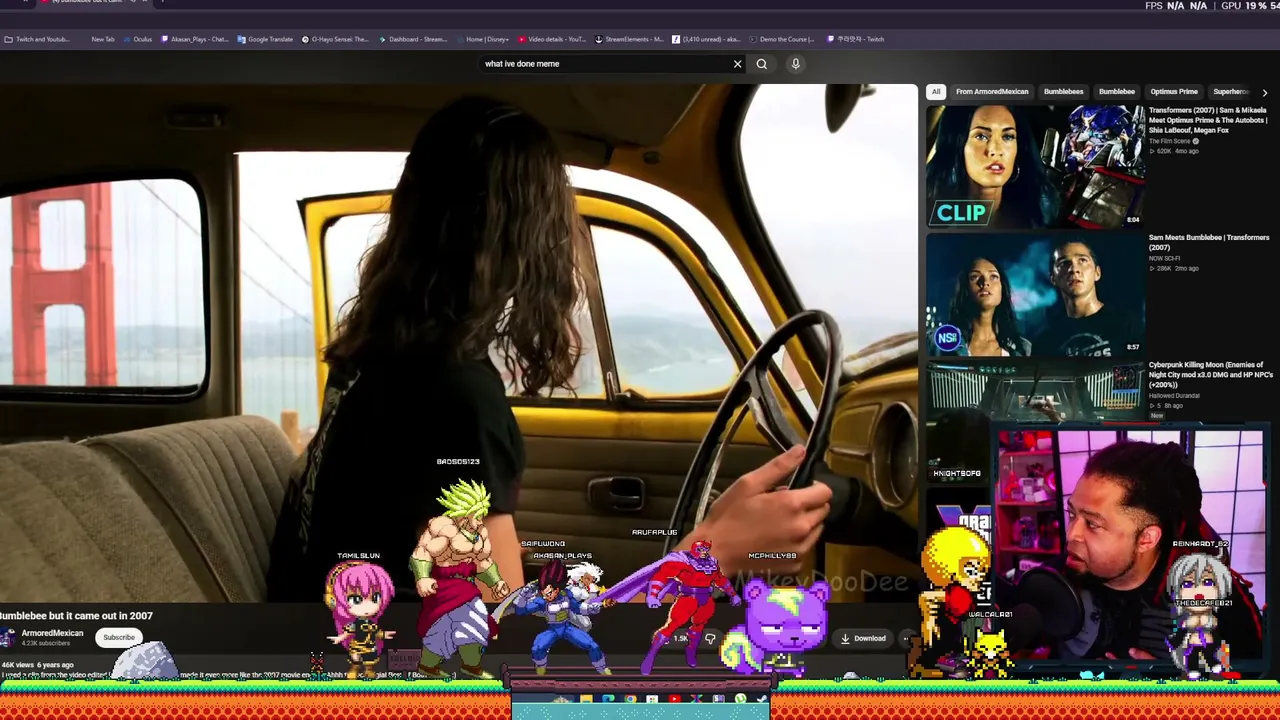Open the Home | Disney+ bookmark
This screenshot has height=720, width=1280.
[483, 39]
